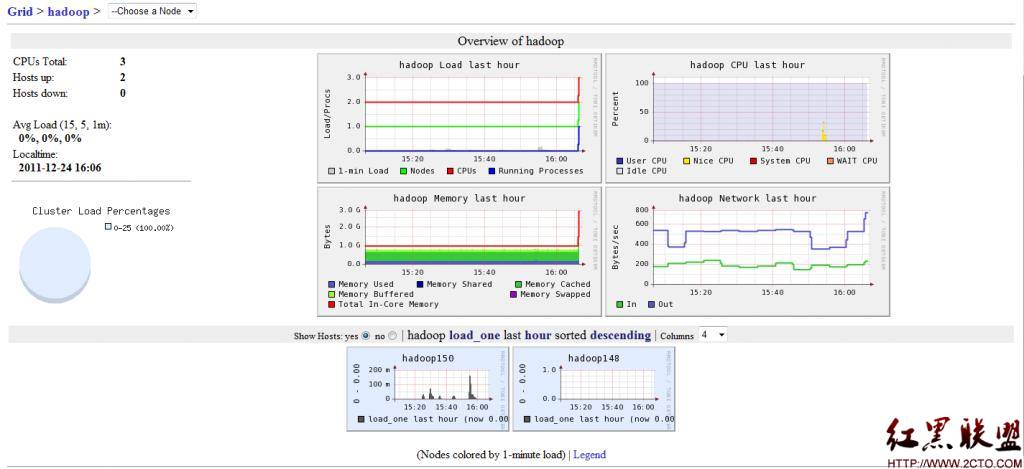Click the network Out legend swatch
1024x469 pixels.
click(x=650, y=304)
